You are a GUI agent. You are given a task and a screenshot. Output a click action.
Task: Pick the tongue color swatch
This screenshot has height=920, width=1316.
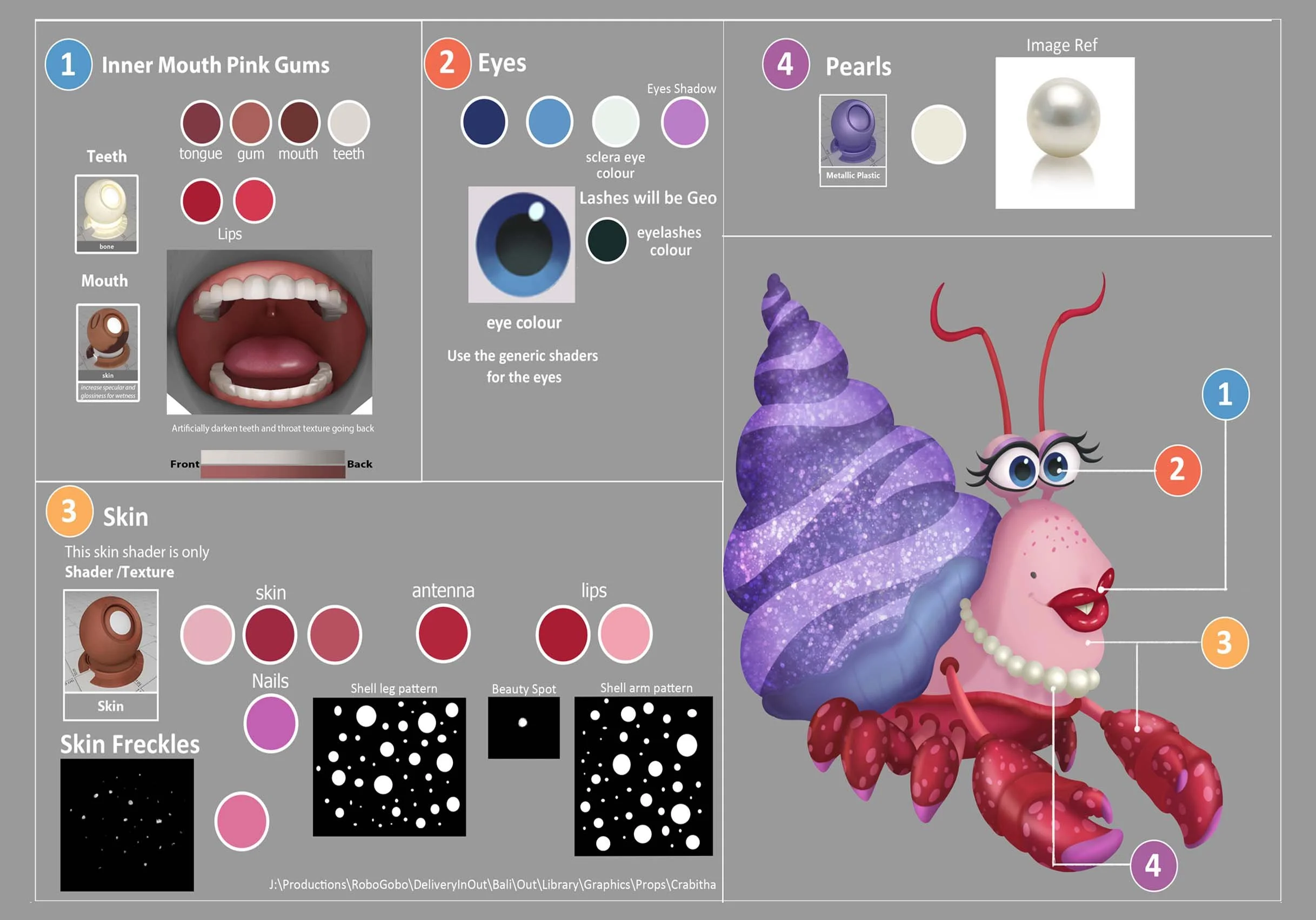(201, 122)
